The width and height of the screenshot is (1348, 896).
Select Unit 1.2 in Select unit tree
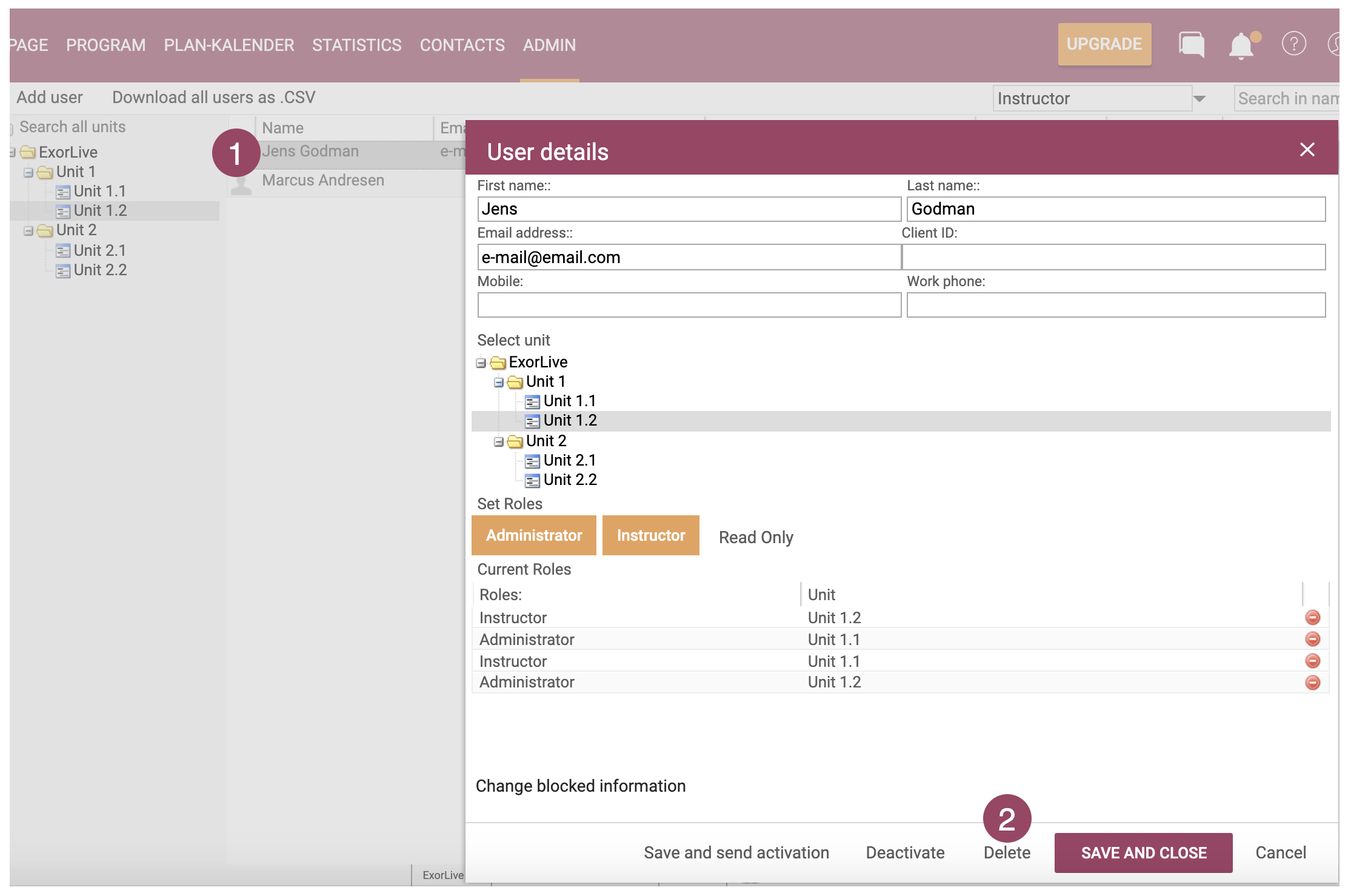point(570,420)
